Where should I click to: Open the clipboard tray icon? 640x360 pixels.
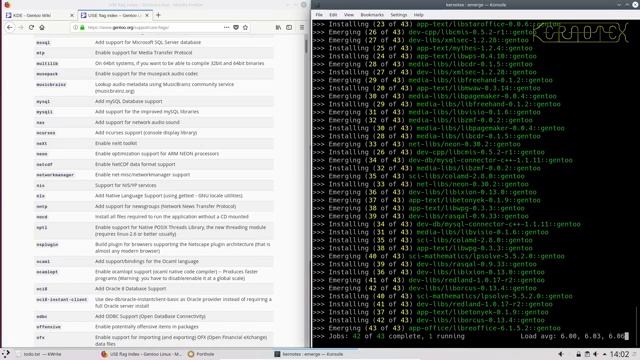tap(587, 354)
